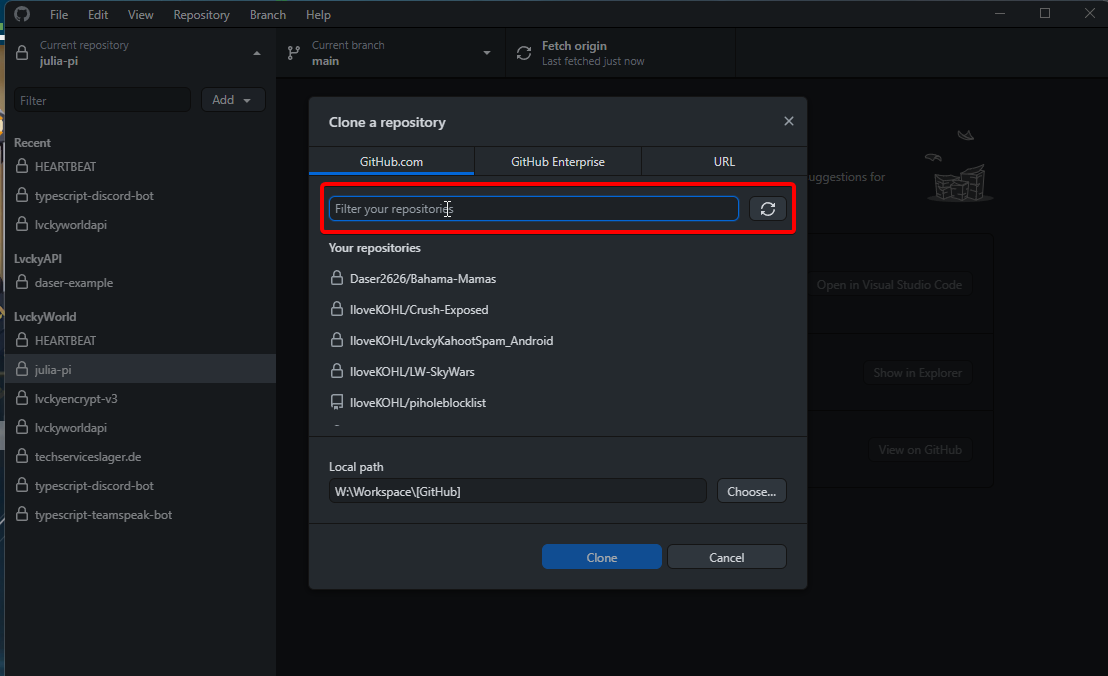1108x676 pixels.
Task: Open the Current branch main dropdown
Action: click(x=487, y=53)
